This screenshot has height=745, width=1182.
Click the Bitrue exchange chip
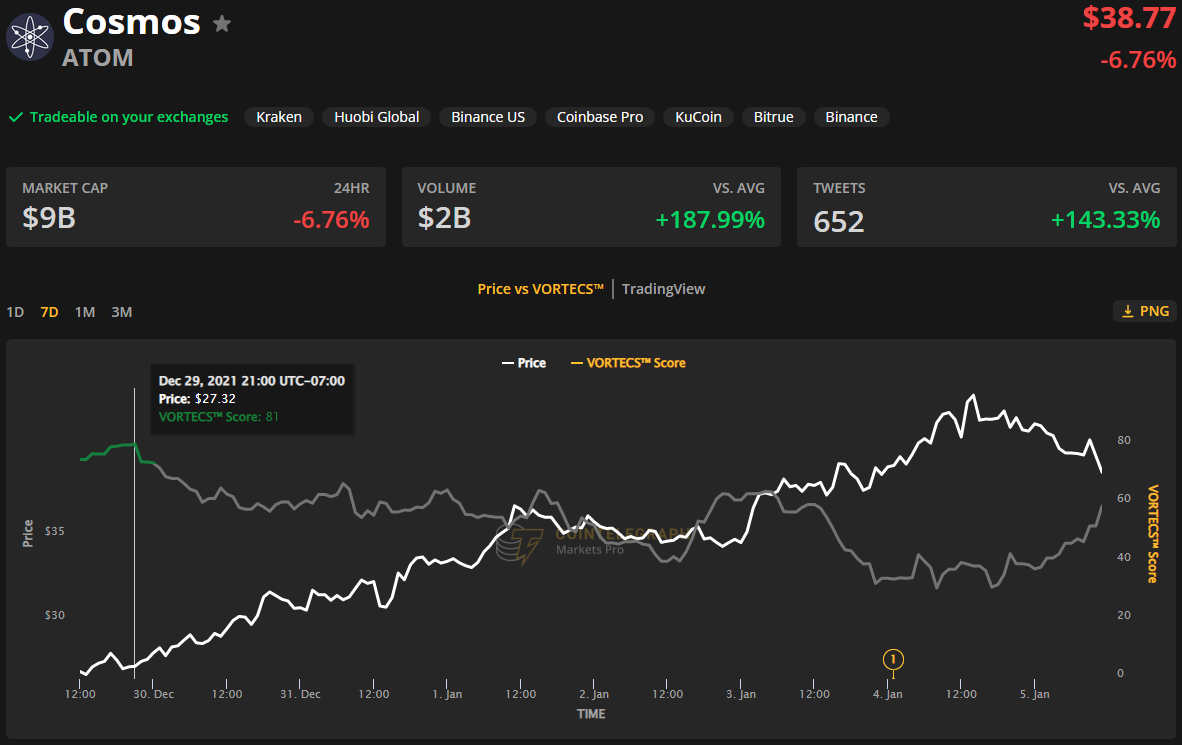pyautogui.click(x=773, y=117)
